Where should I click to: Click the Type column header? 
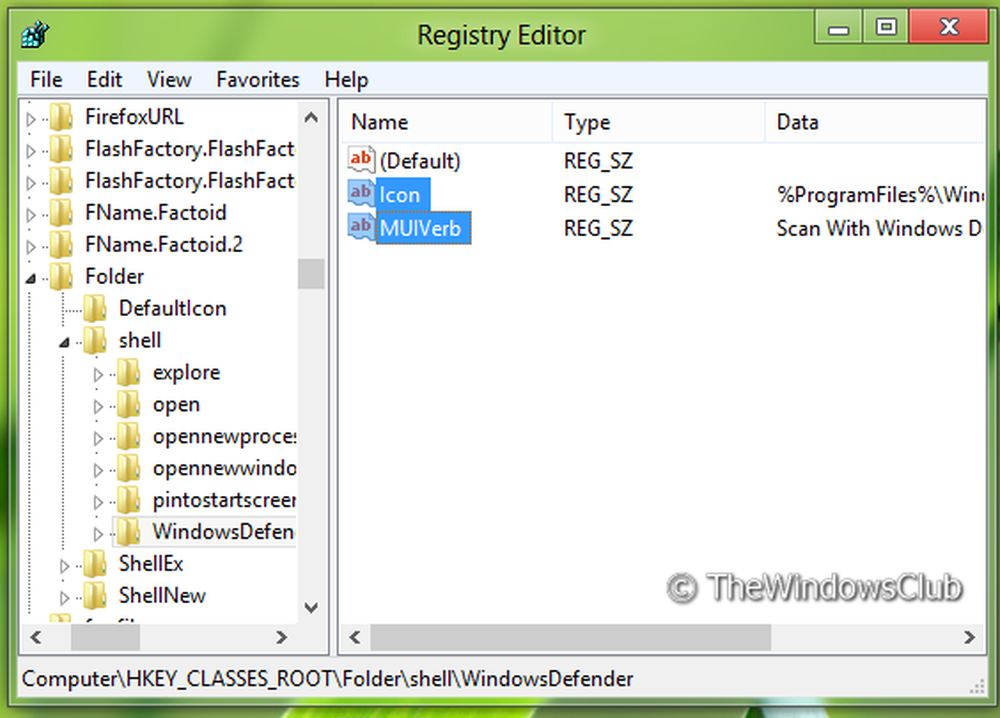click(587, 121)
